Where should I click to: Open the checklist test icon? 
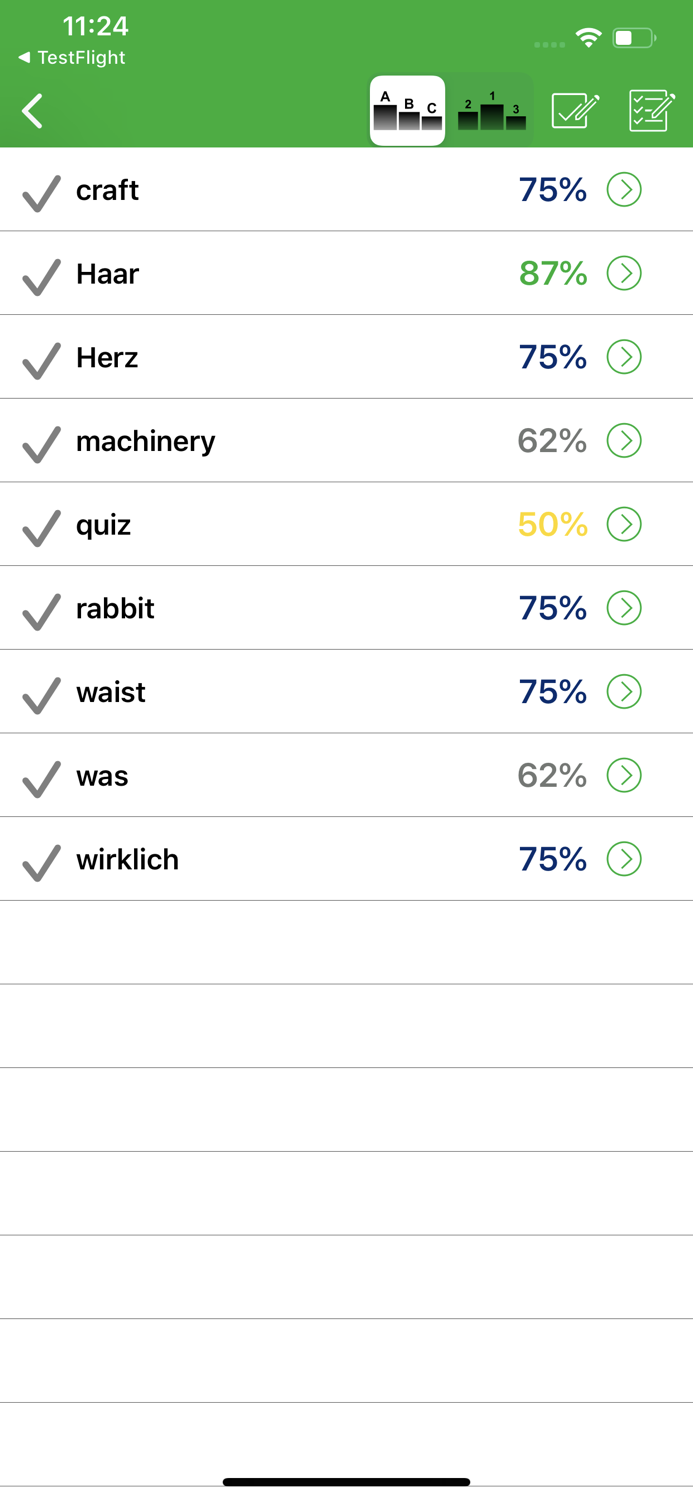650,111
